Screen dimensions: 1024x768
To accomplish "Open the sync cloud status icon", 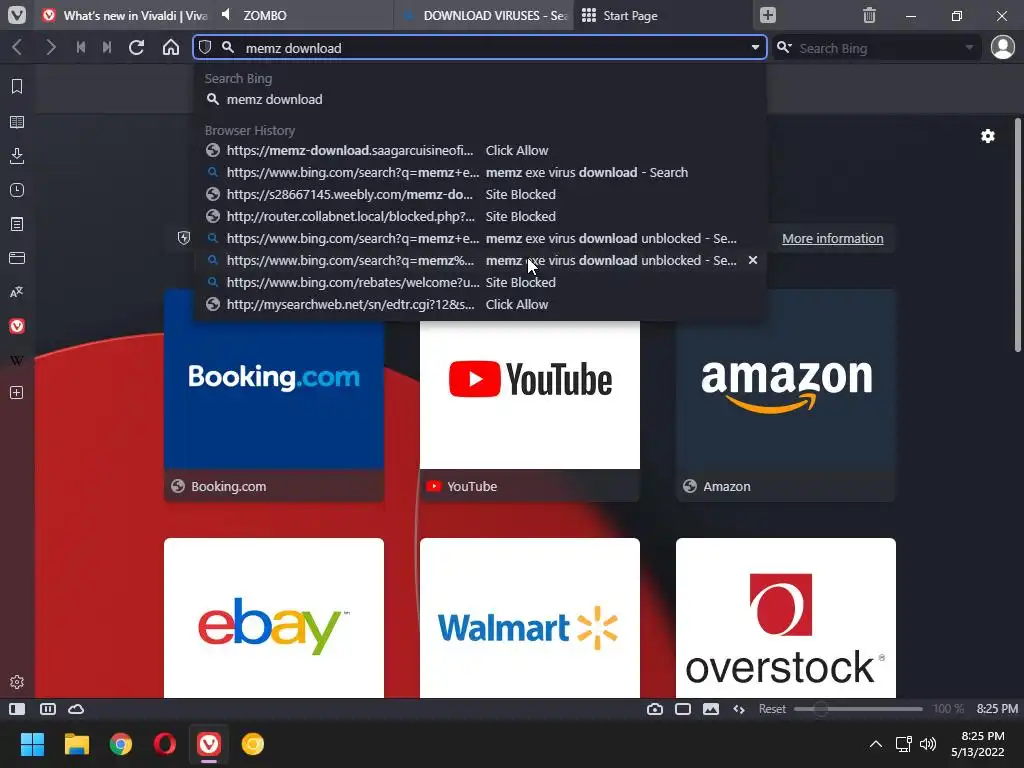I will [76, 709].
